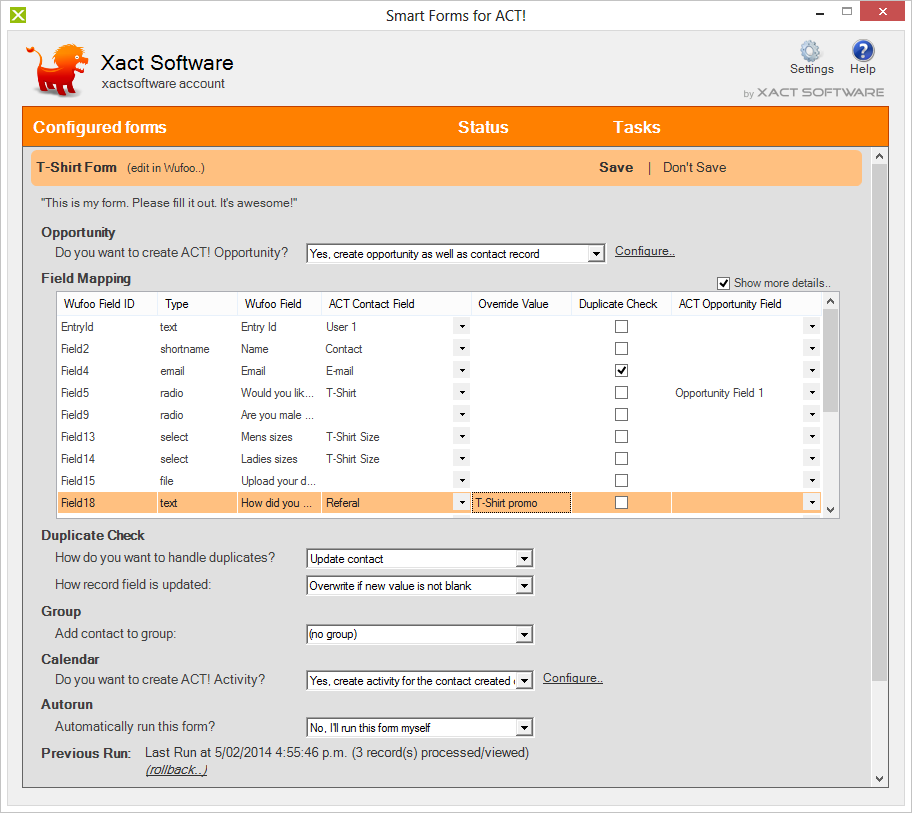Screen dimensions: 912x813
Task: Minimize the Smart Forms window
Action: click(x=820, y=13)
